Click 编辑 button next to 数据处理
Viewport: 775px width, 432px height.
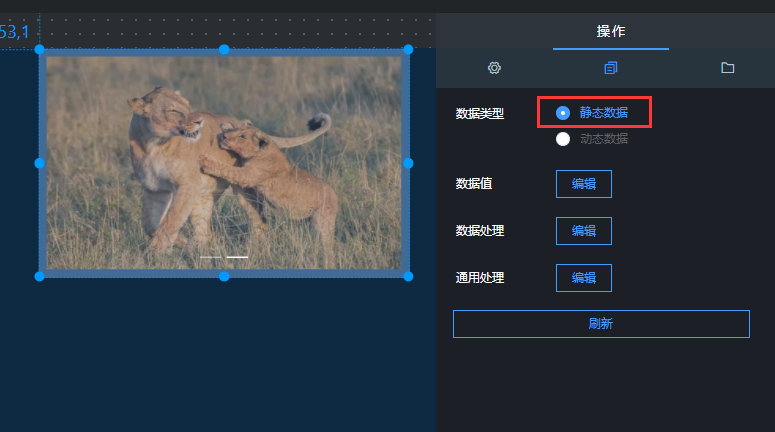pyautogui.click(x=584, y=231)
